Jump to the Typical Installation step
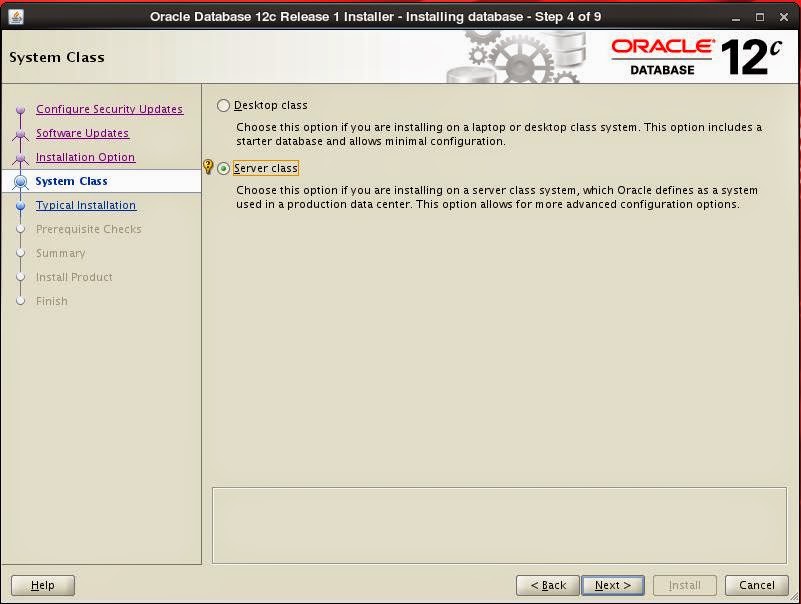The height and width of the screenshot is (604, 801). [86, 205]
